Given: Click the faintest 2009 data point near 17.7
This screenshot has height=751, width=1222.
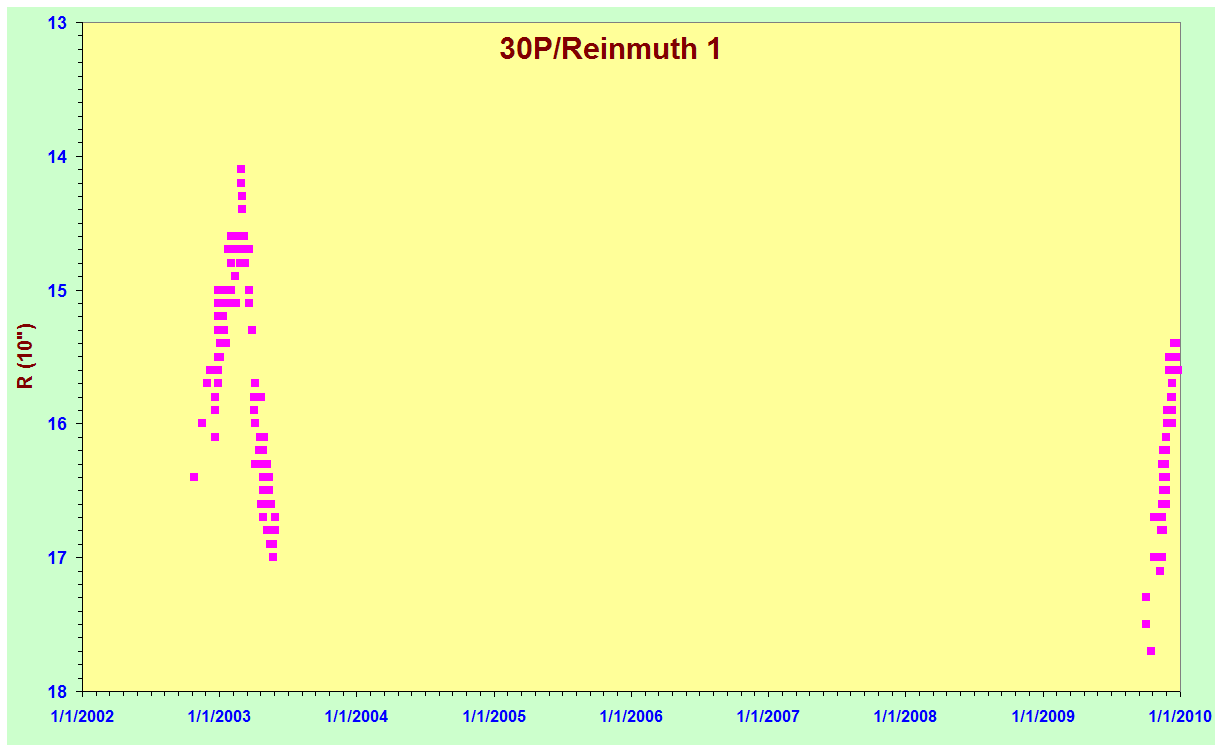Looking at the screenshot, I should pos(1151,651).
